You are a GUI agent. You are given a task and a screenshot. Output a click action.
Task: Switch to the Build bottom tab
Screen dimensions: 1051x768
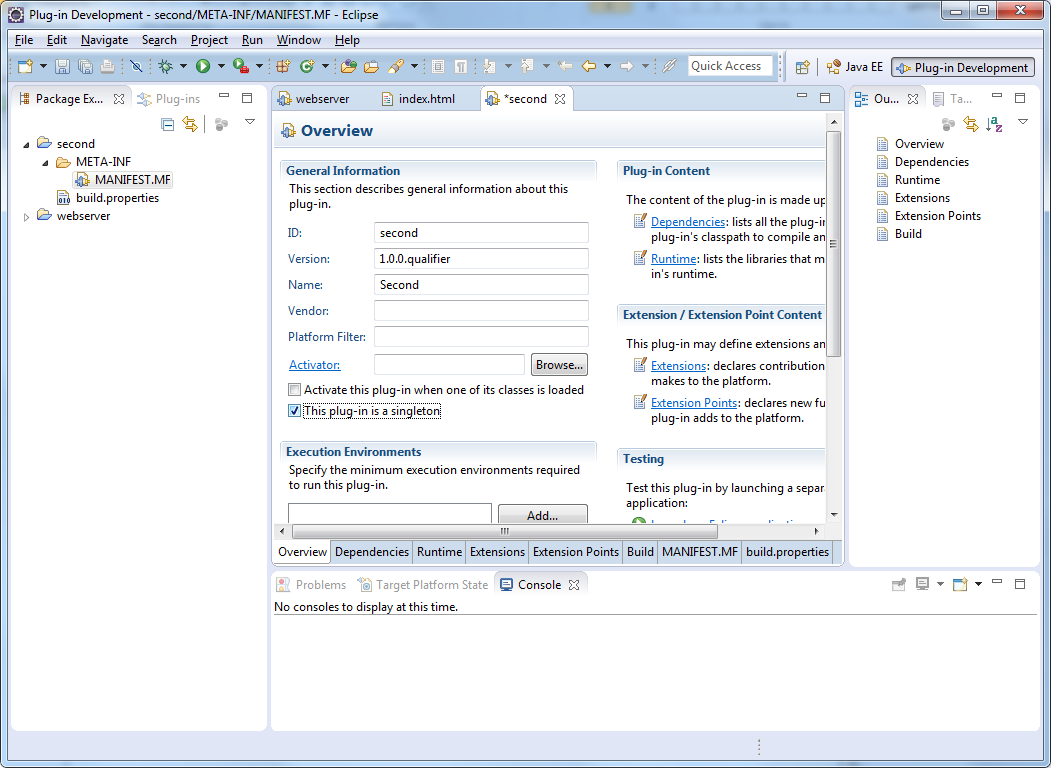tap(640, 552)
